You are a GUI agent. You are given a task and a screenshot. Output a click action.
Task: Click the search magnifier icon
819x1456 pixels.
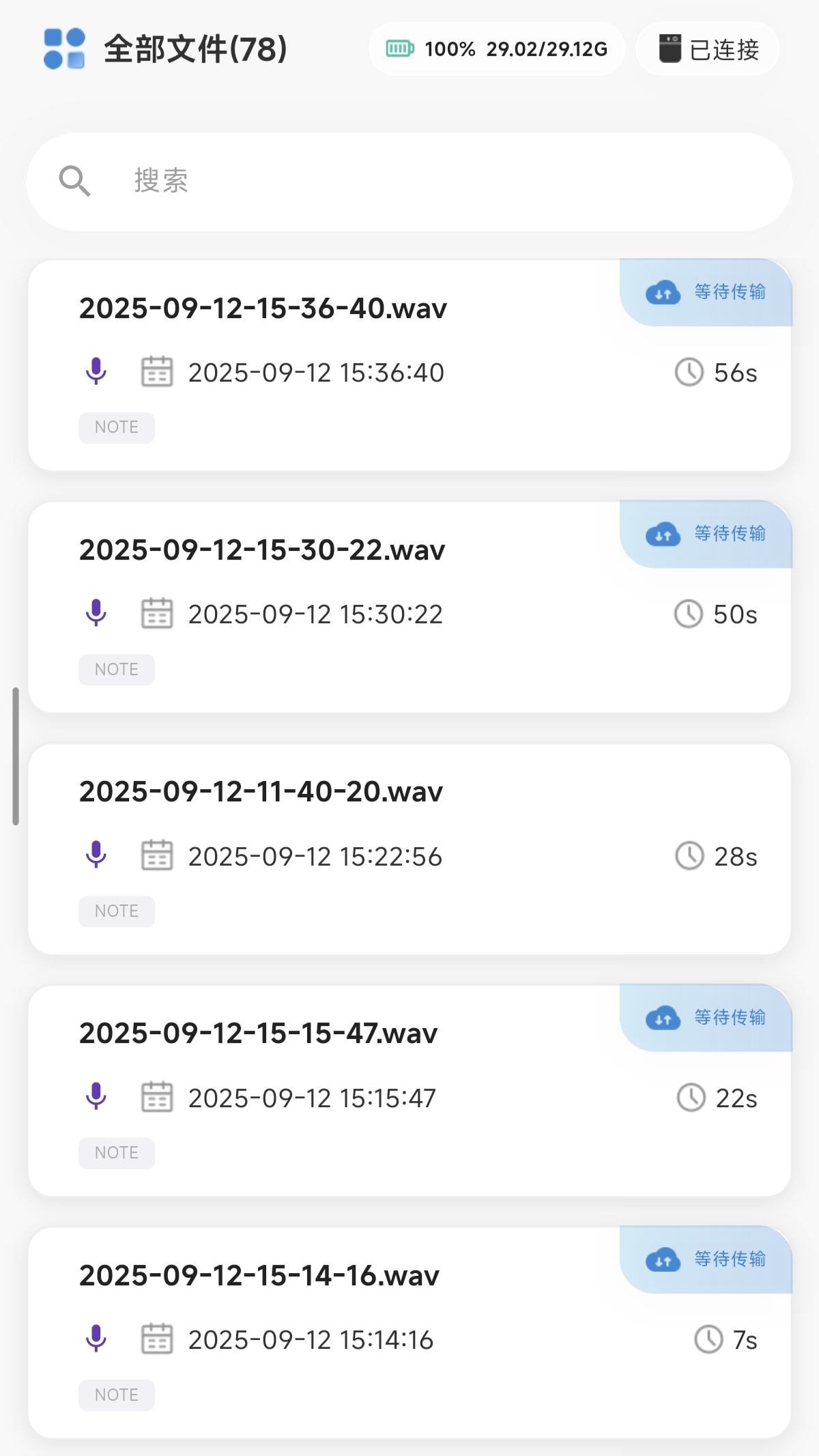(x=74, y=181)
